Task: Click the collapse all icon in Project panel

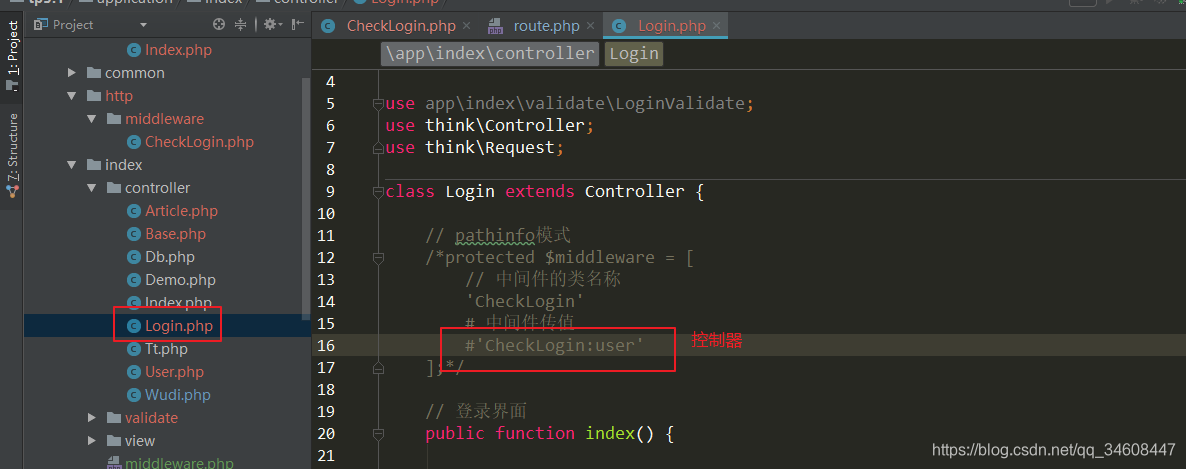Action: click(241, 25)
